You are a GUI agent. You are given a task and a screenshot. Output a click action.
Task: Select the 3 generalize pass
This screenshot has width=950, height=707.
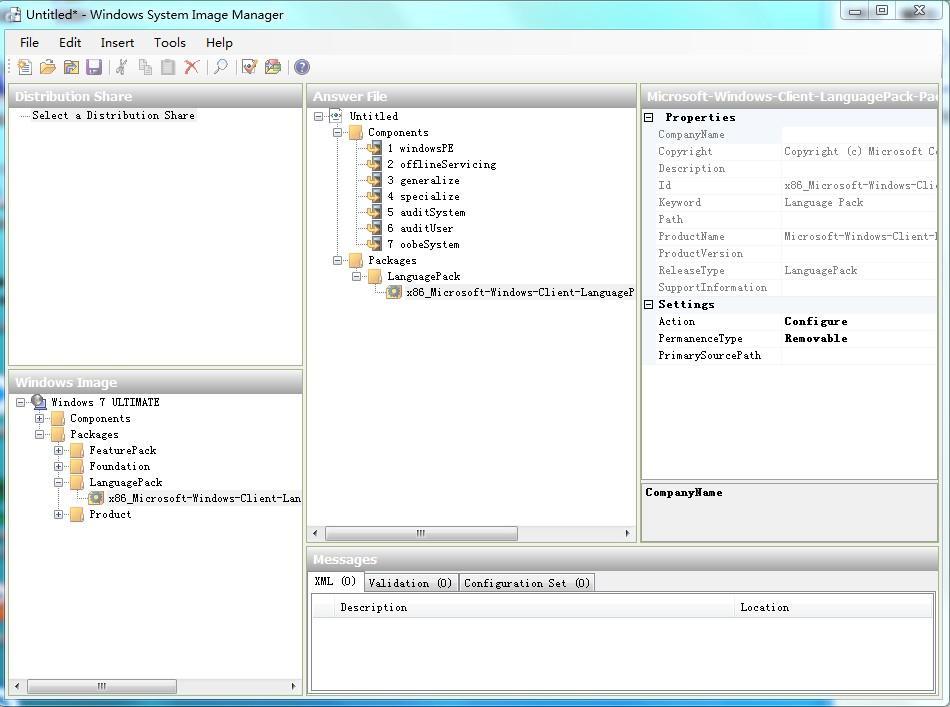tap(423, 180)
